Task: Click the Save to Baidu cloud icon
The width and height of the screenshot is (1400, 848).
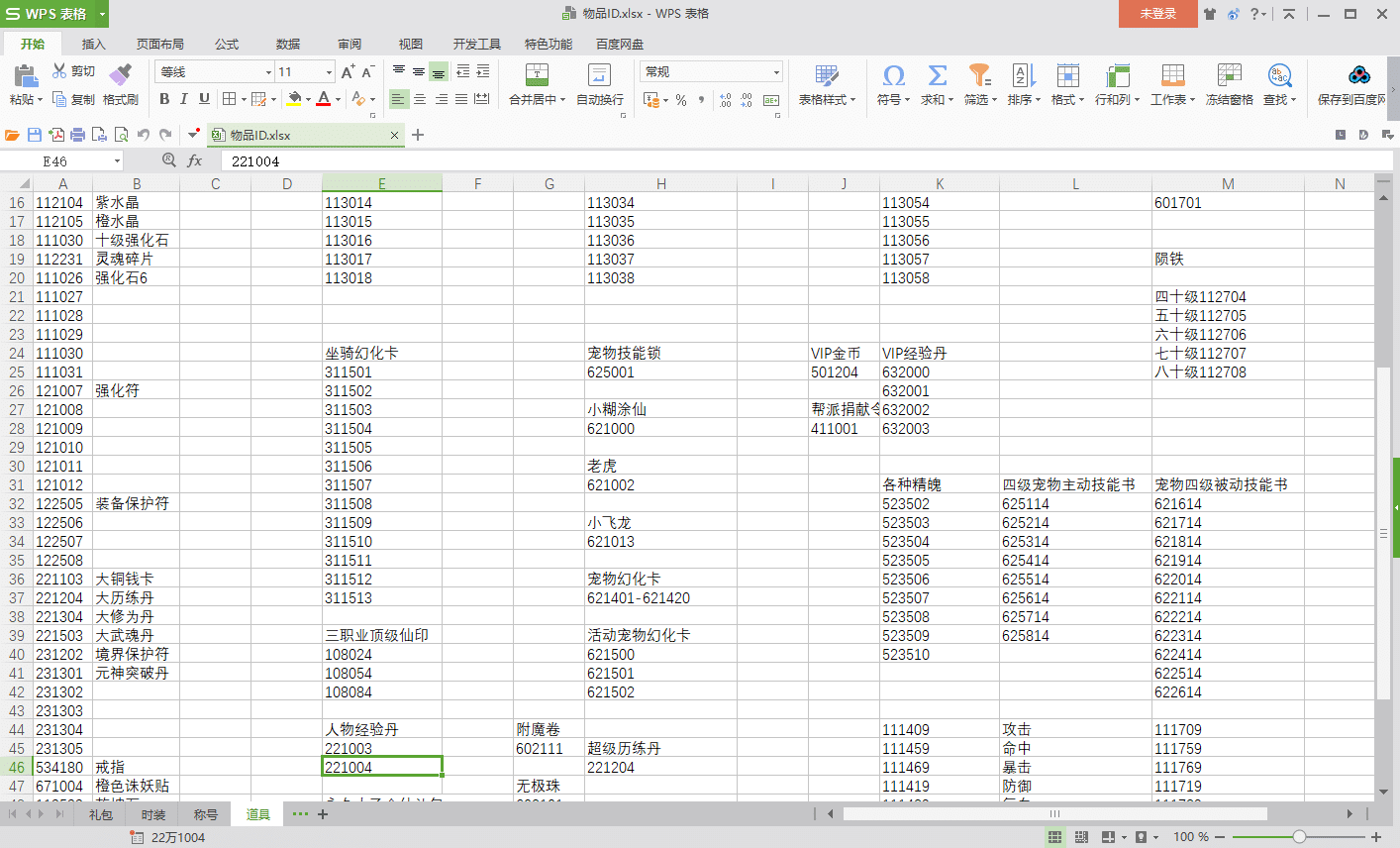Action: tap(1358, 76)
